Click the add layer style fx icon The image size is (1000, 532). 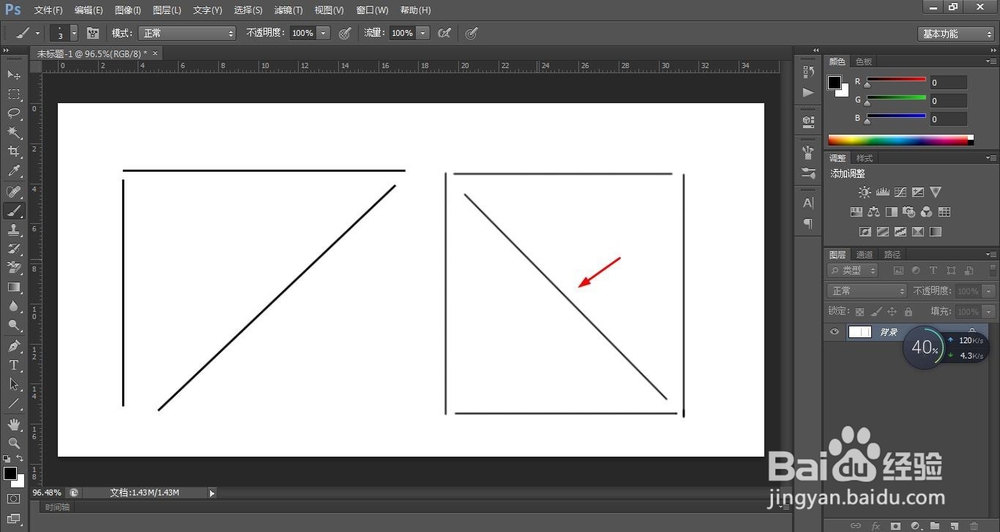876,526
